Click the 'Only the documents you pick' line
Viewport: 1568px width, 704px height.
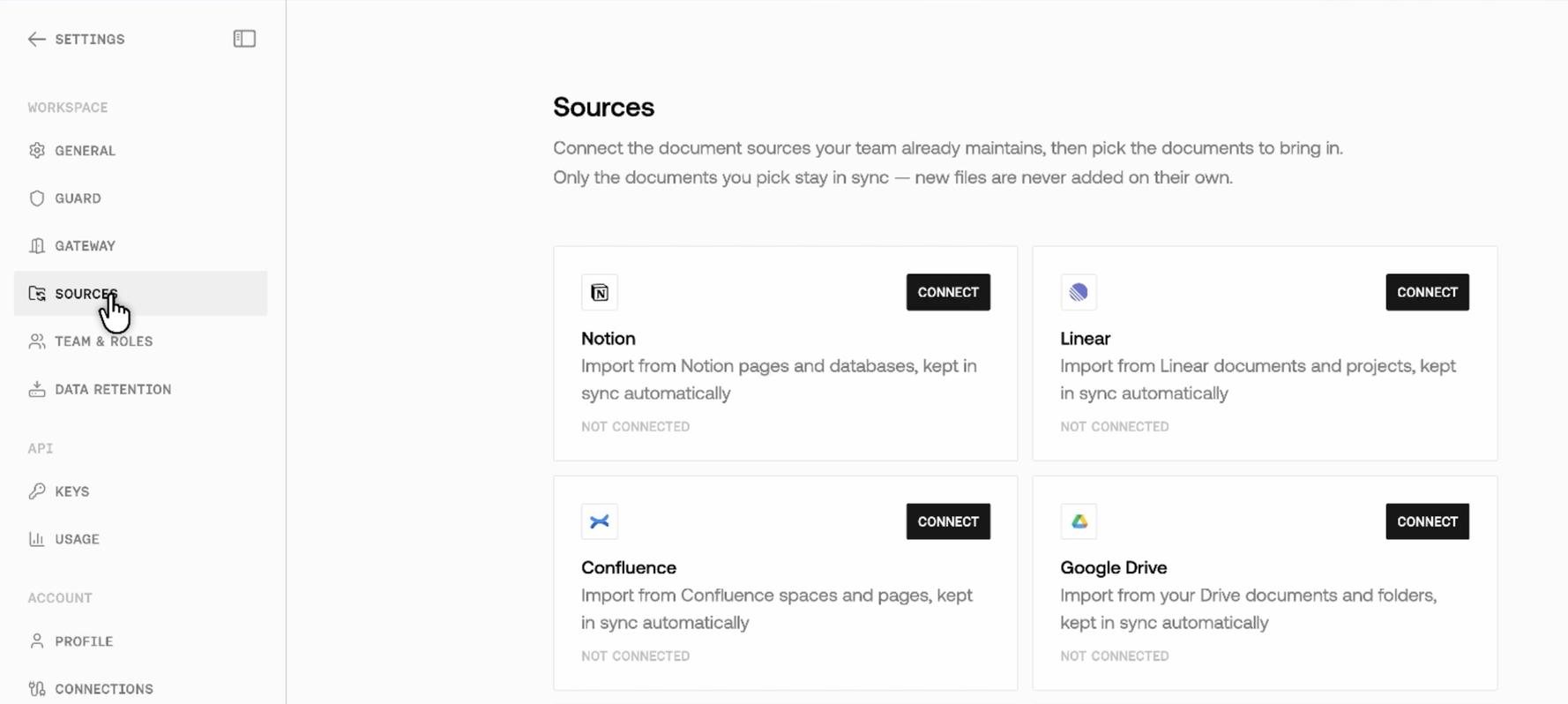click(892, 177)
